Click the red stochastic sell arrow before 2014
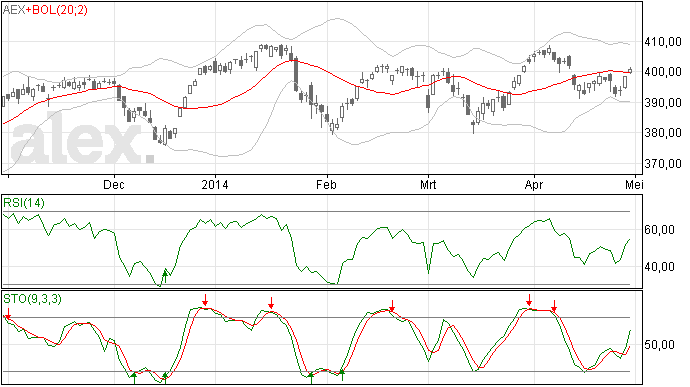This screenshot has height=387, width=690. pyautogui.click(x=205, y=300)
